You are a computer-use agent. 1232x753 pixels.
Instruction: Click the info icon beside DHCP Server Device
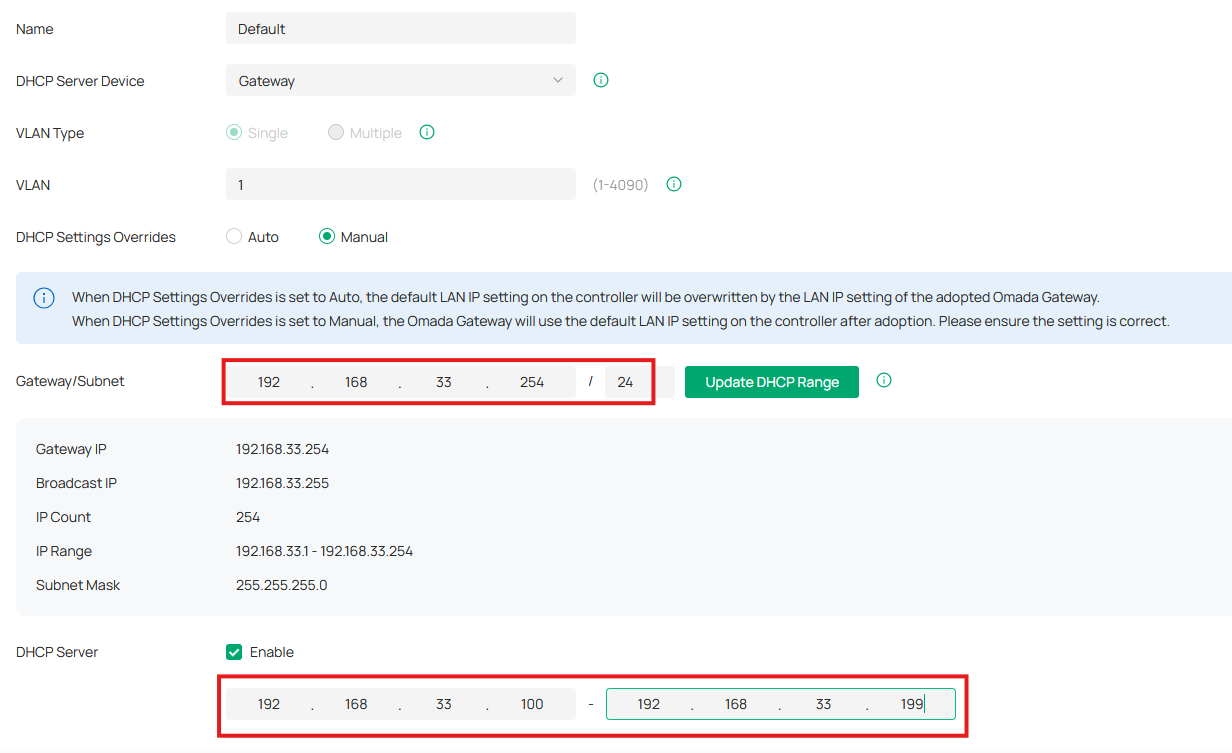600,79
